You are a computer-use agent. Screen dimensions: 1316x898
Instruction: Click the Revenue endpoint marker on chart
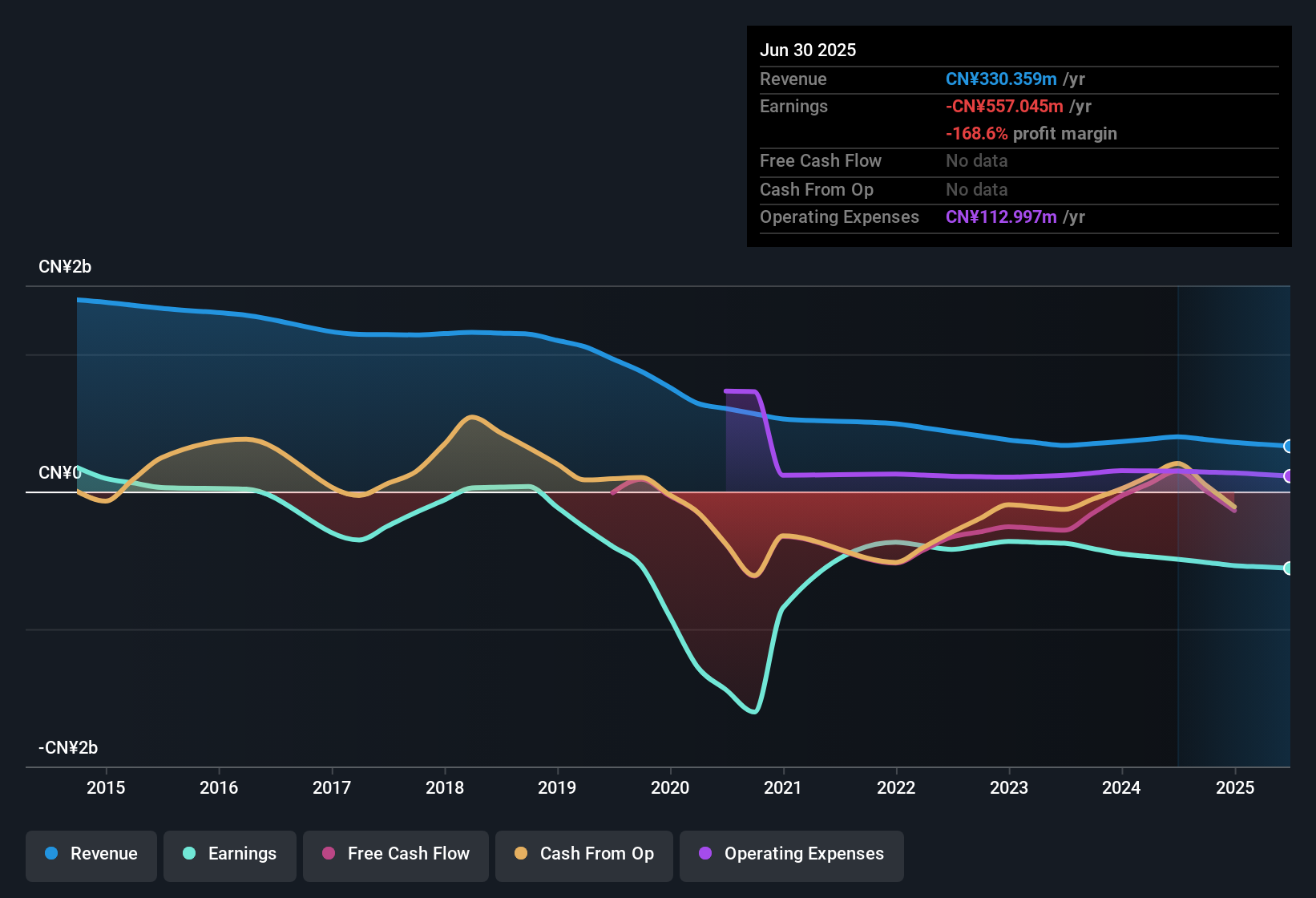tap(1288, 446)
